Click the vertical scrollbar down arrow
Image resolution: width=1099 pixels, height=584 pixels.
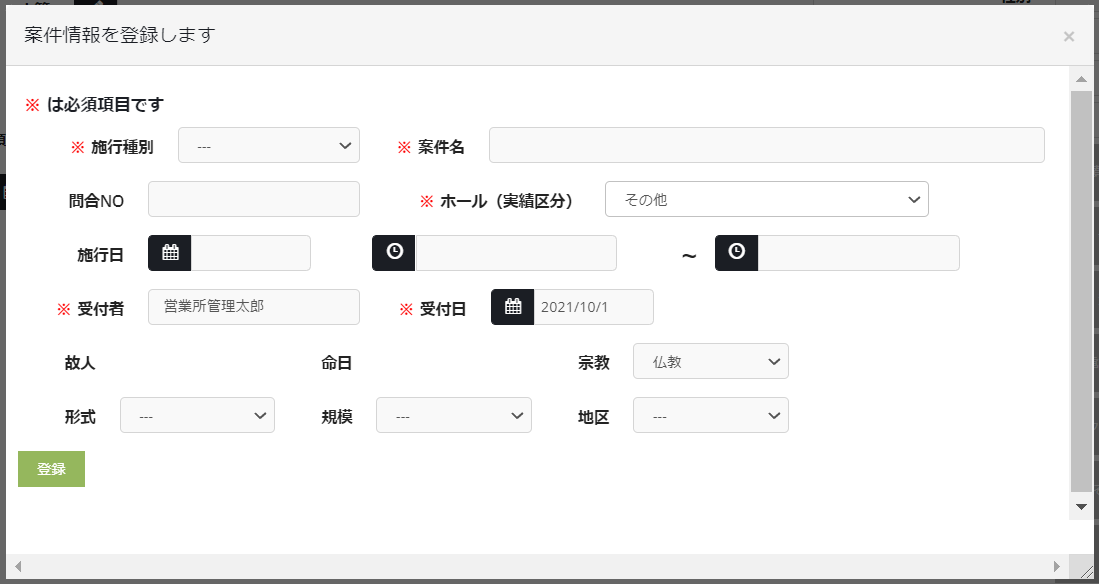point(1081,507)
